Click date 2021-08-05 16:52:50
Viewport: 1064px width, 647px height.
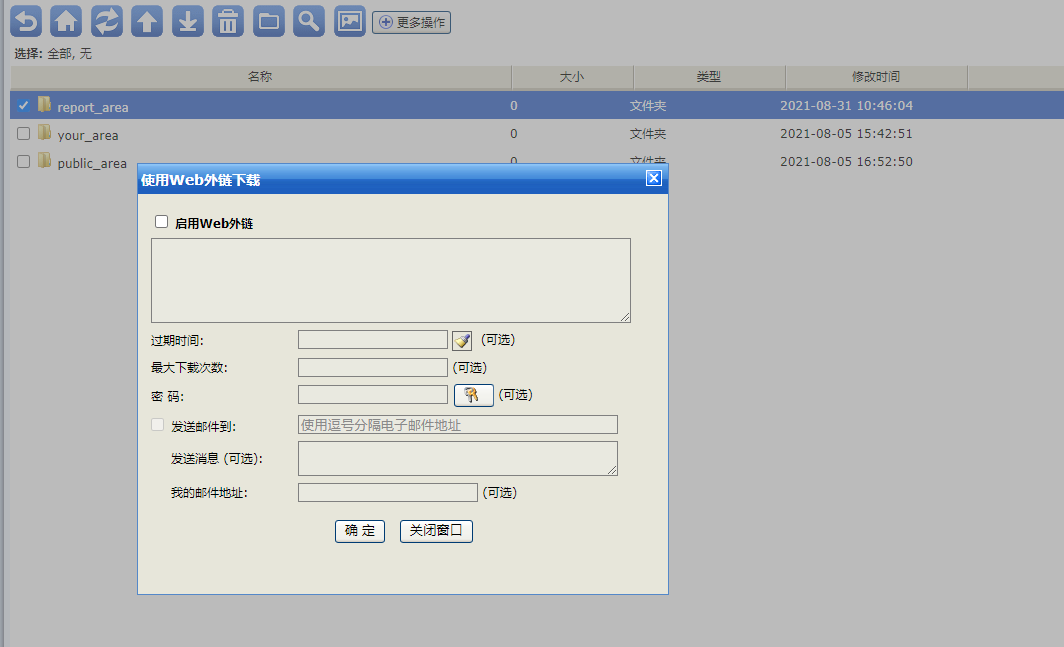846,161
